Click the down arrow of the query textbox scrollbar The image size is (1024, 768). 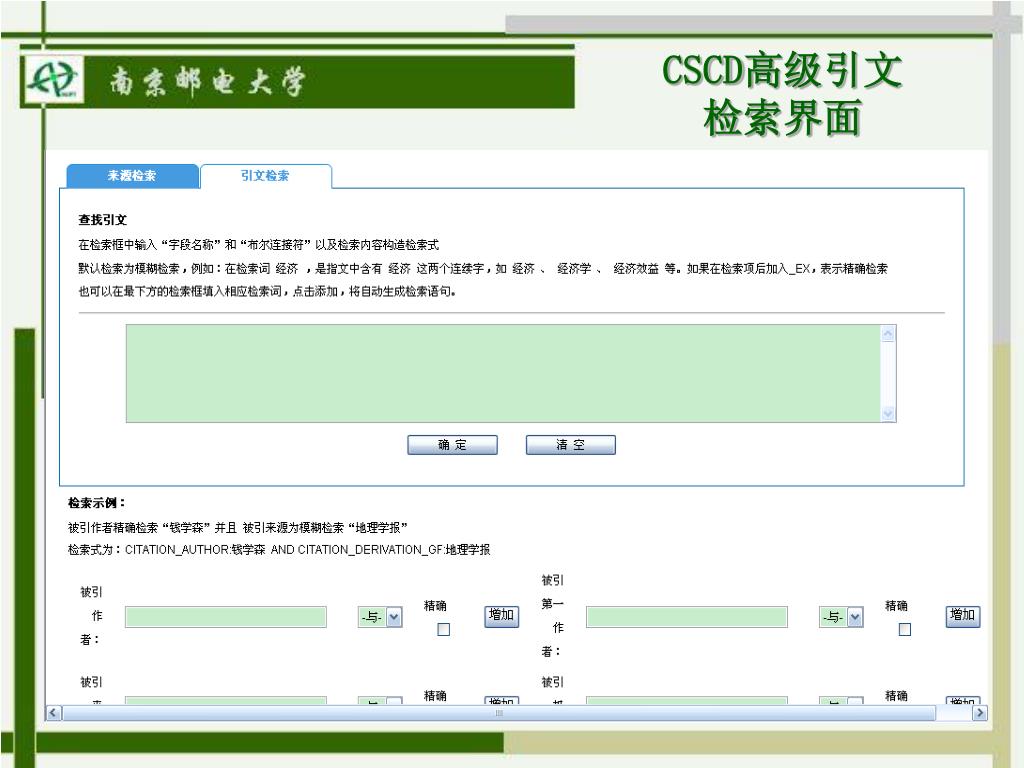click(888, 413)
